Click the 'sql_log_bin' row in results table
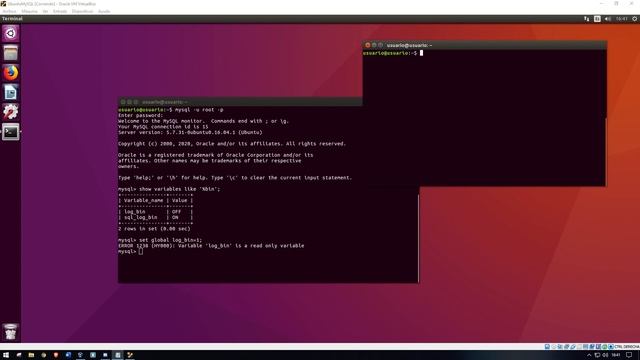The width and height of the screenshot is (640, 360). (x=155, y=218)
